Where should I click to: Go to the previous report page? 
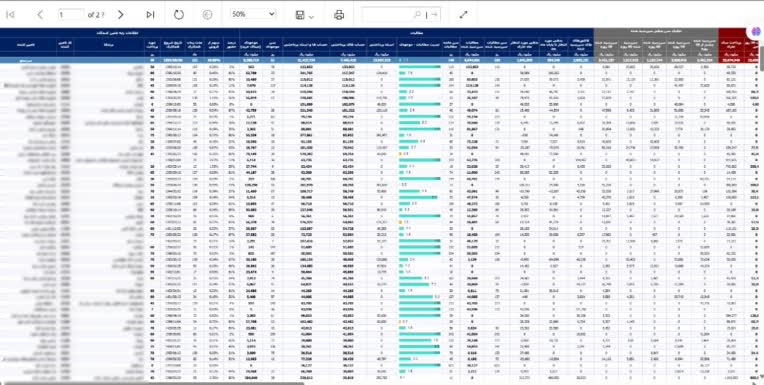point(40,15)
